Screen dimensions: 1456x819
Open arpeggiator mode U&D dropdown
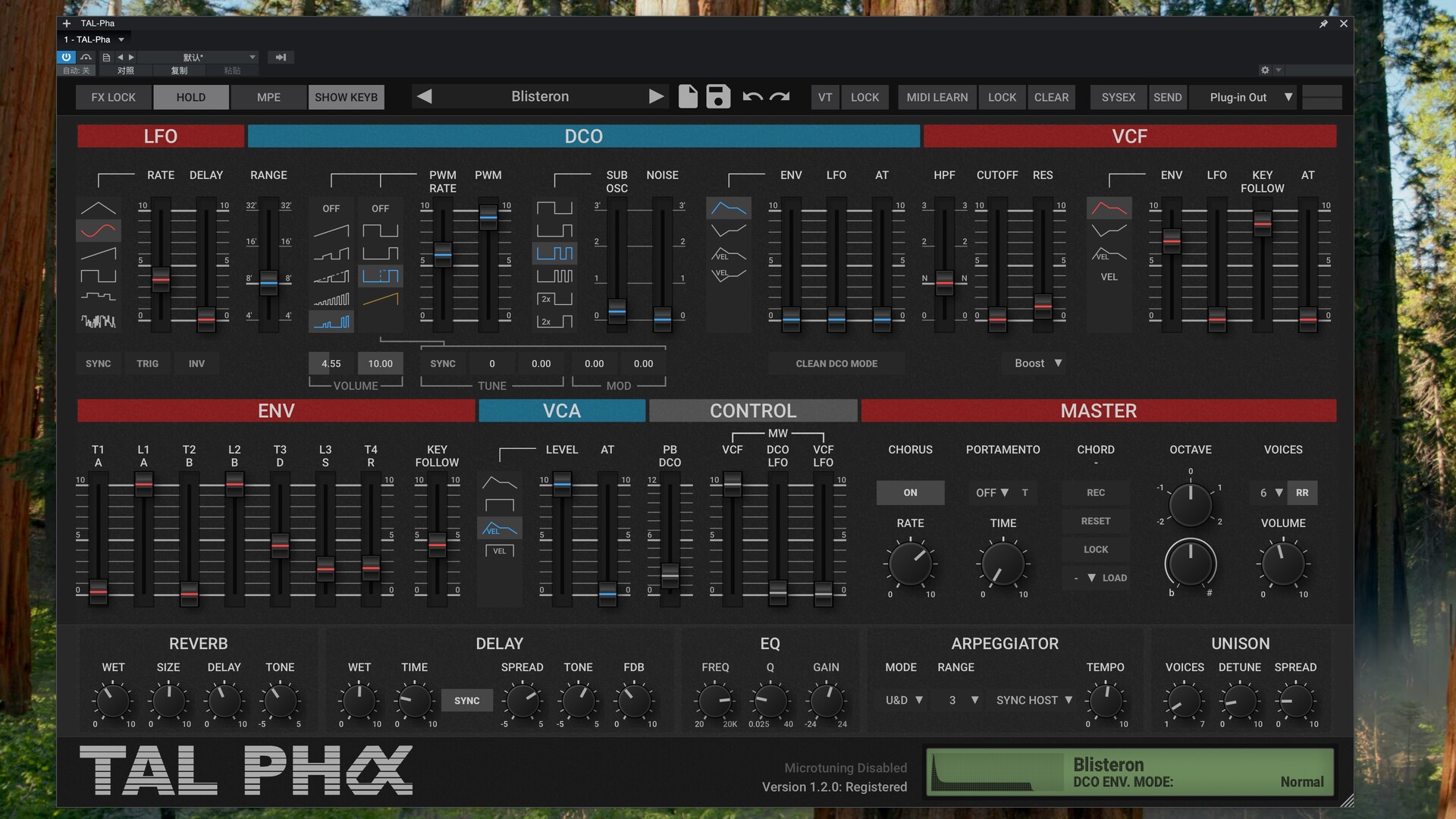click(x=904, y=700)
